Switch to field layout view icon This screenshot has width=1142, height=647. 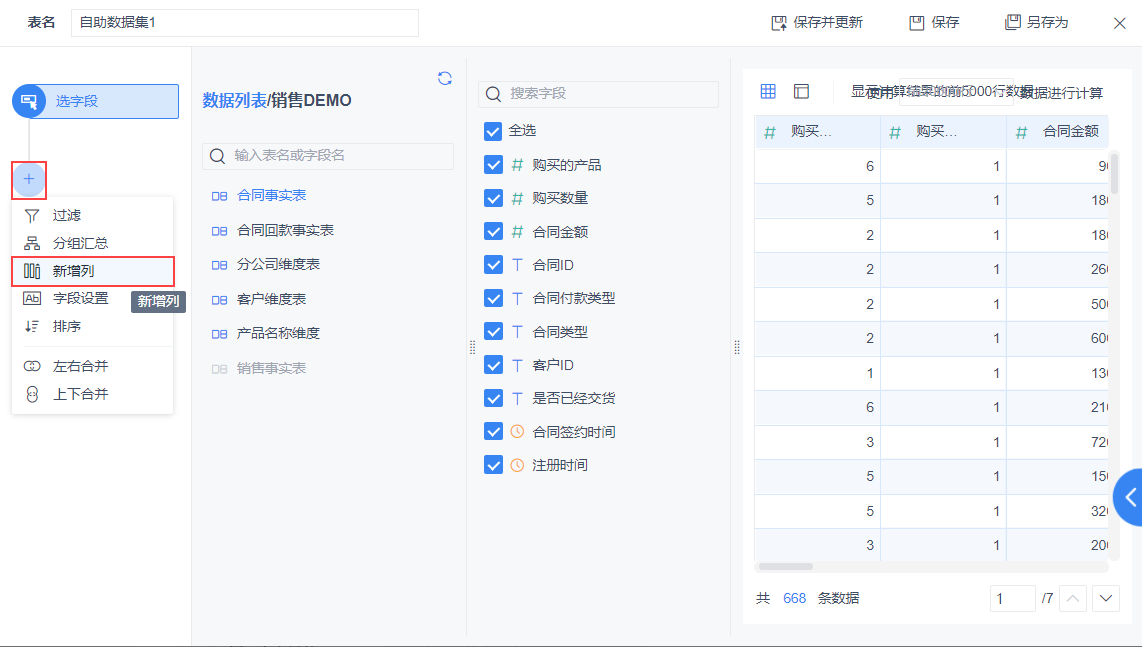[x=801, y=91]
